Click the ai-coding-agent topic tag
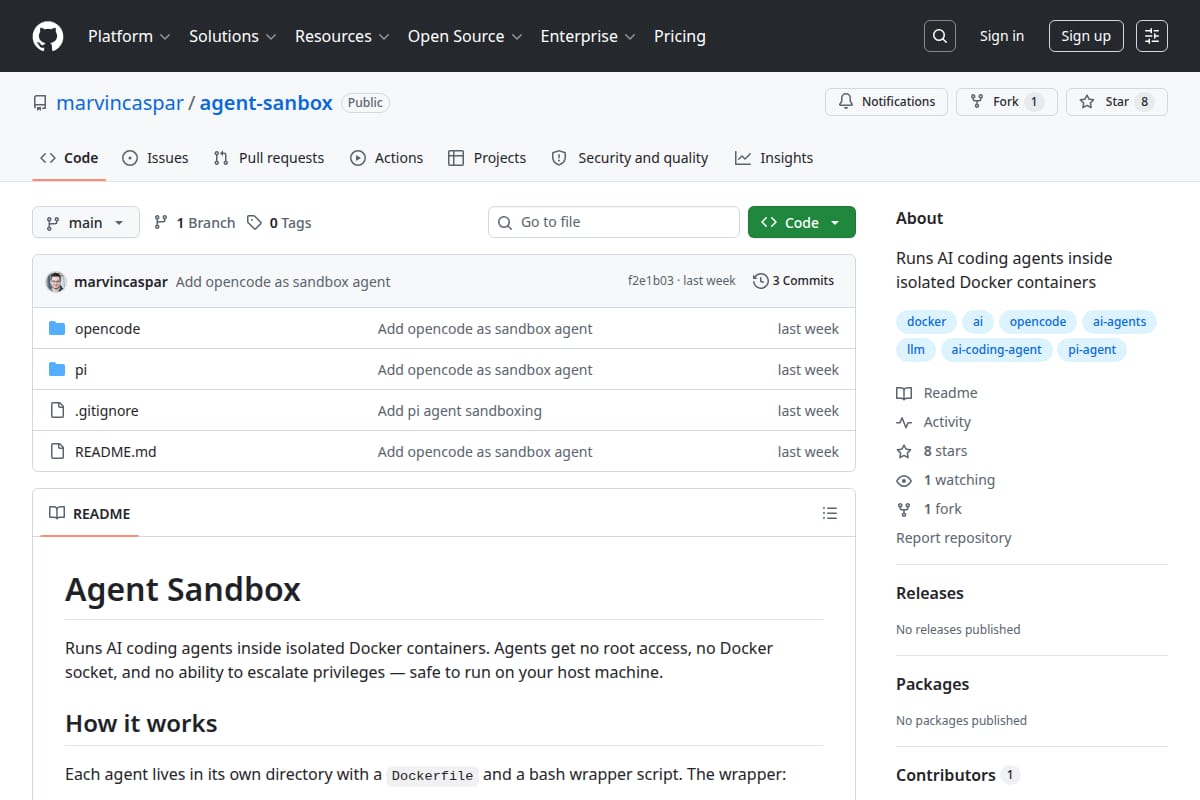This screenshot has height=800, width=1200. 997,350
